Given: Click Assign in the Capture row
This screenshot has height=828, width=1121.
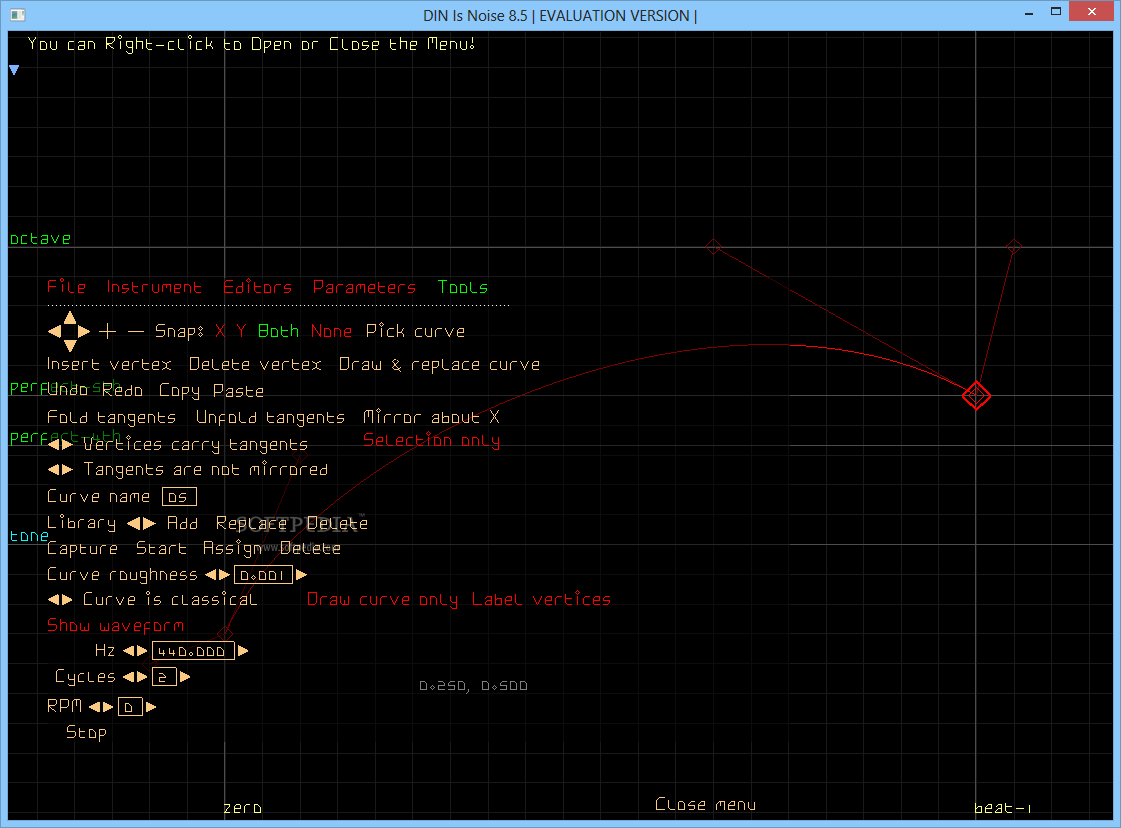Looking at the screenshot, I should click(x=232, y=548).
